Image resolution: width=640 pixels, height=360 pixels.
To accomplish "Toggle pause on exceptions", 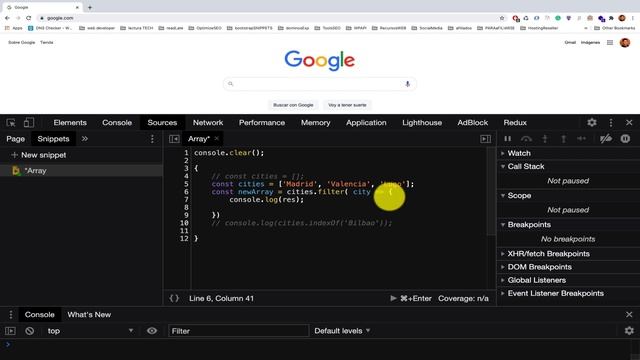I will pyautogui.click(x=625, y=139).
